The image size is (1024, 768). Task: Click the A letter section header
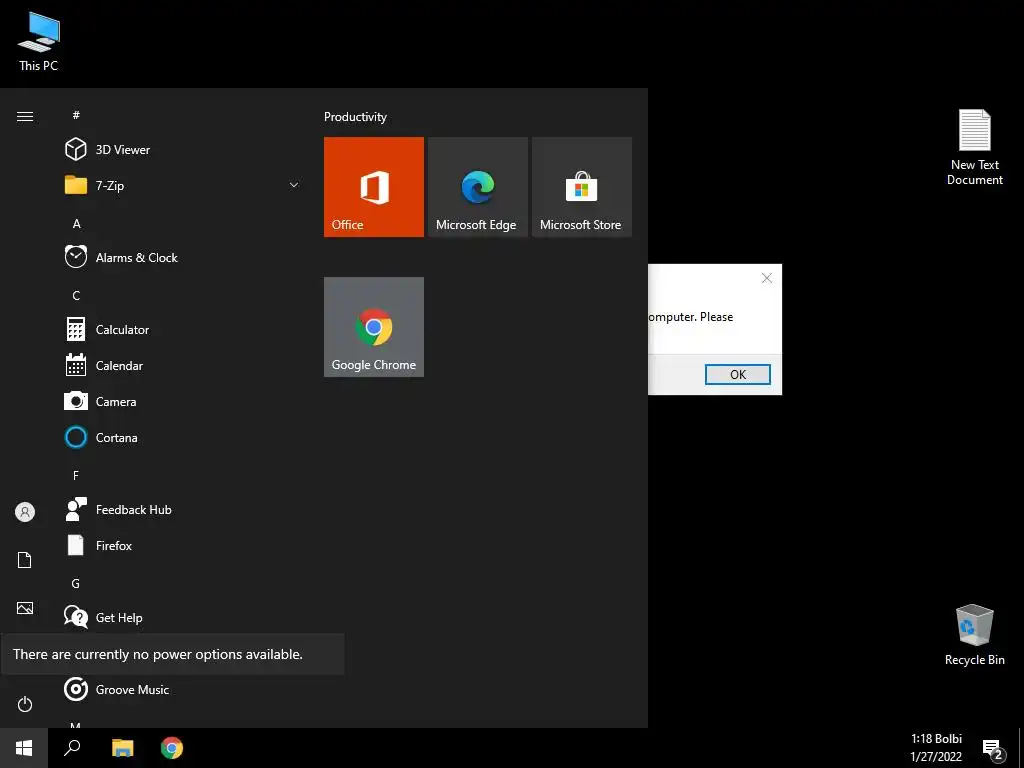[76, 223]
